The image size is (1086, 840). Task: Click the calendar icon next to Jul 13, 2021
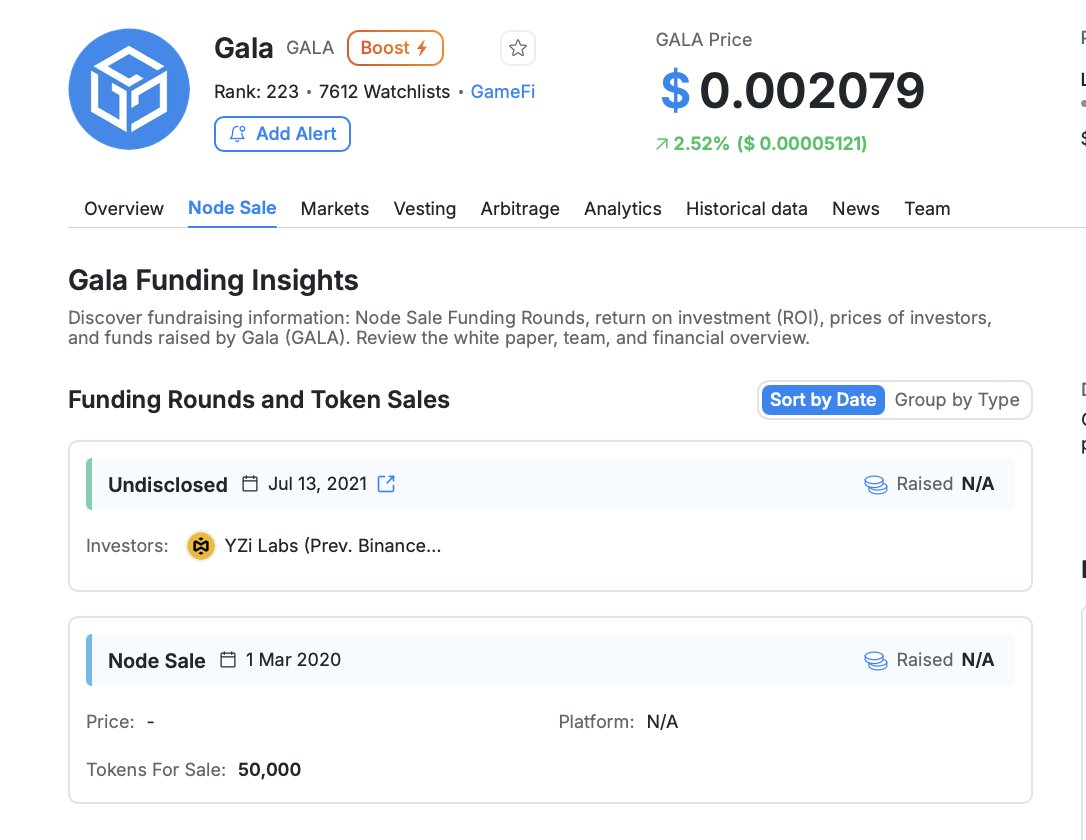250,483
